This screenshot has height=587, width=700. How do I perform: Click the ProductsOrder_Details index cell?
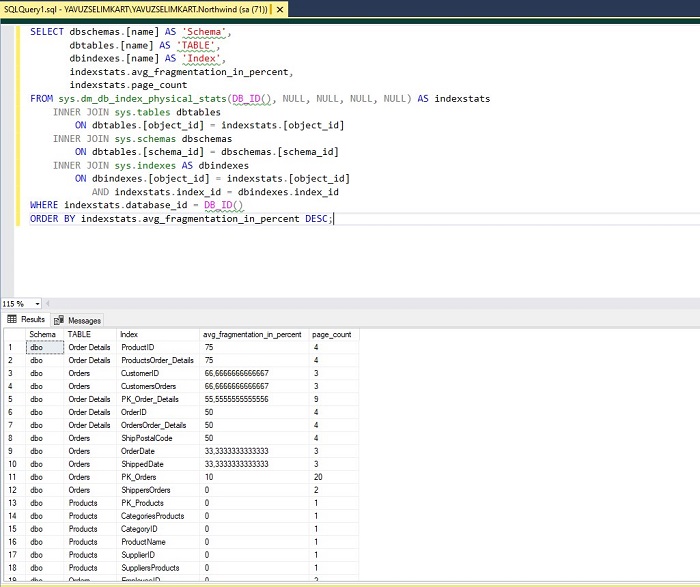click(157, 360)
